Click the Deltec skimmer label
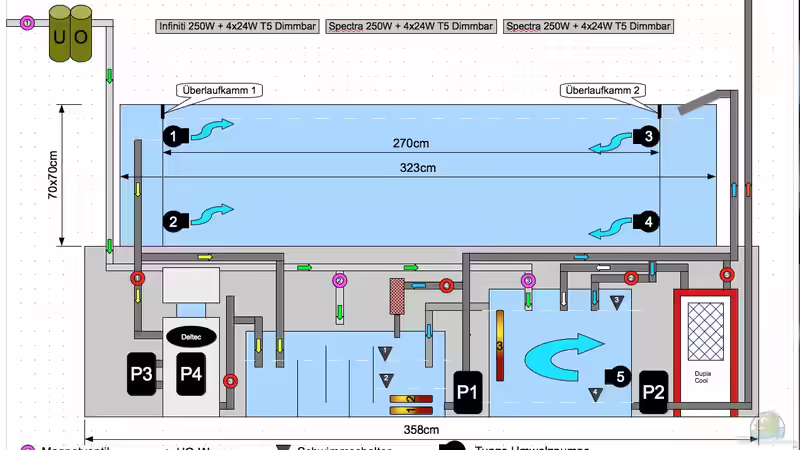The image size is (800, 450). pyautogui.click(x=190, y=337)
